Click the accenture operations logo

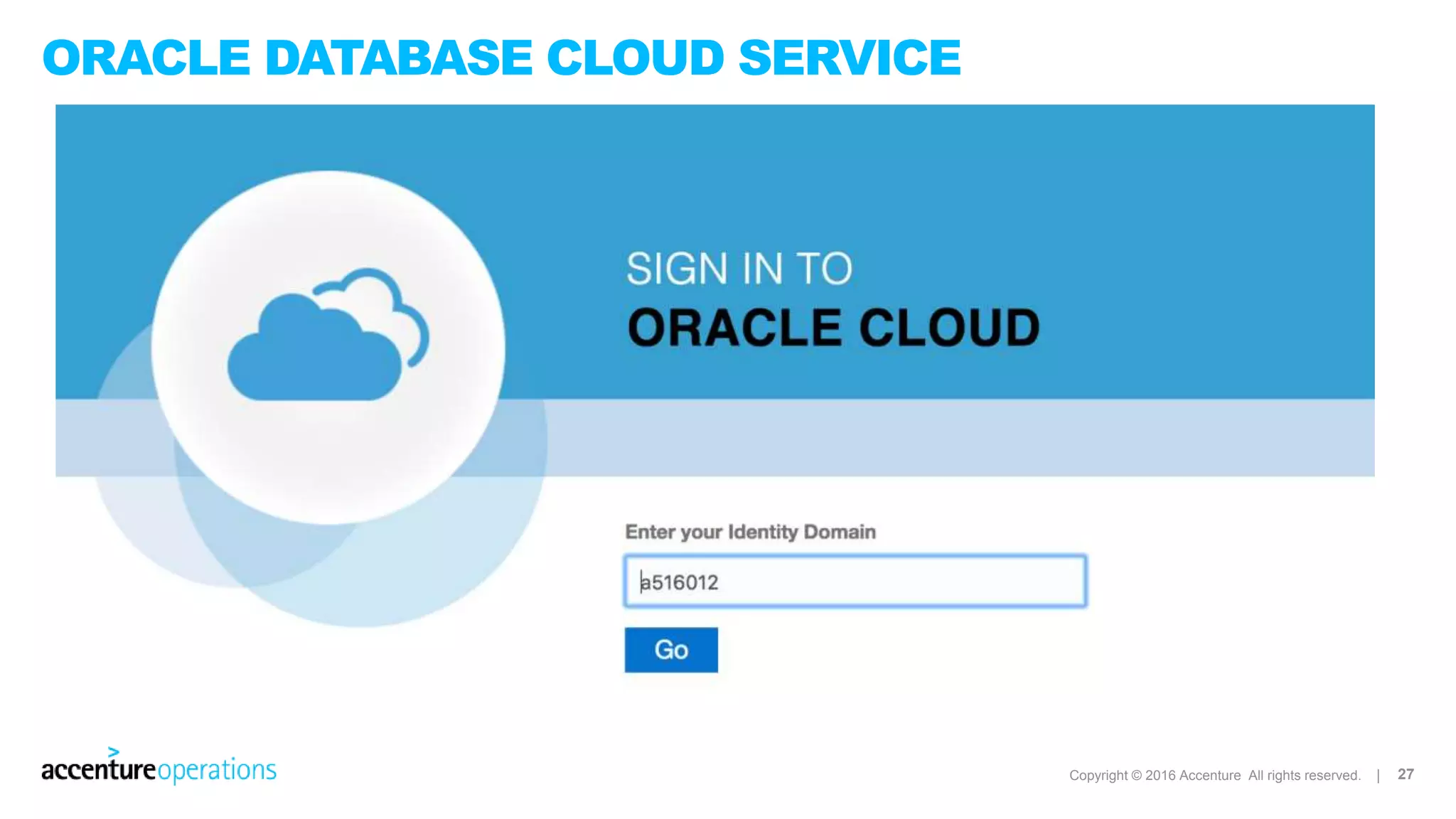pos(159,766)
